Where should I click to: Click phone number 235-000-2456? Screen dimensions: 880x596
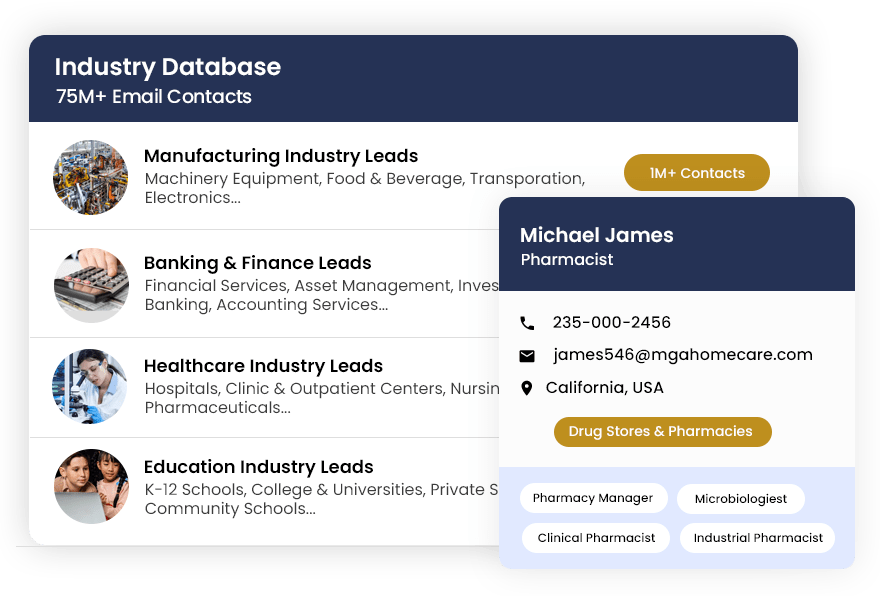click(x=612, y=323)
